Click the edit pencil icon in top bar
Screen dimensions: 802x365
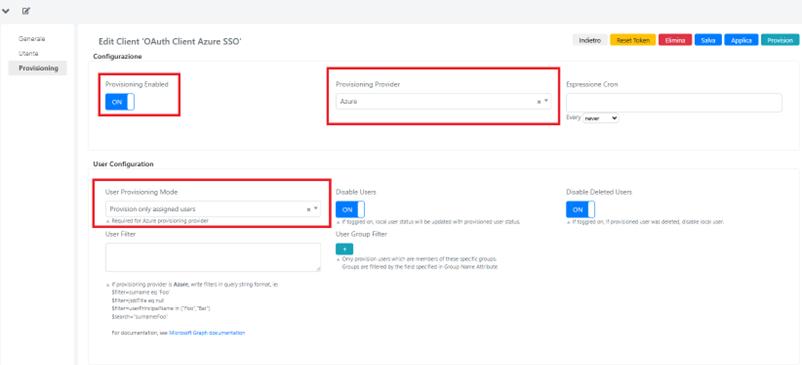coord(26,10)
